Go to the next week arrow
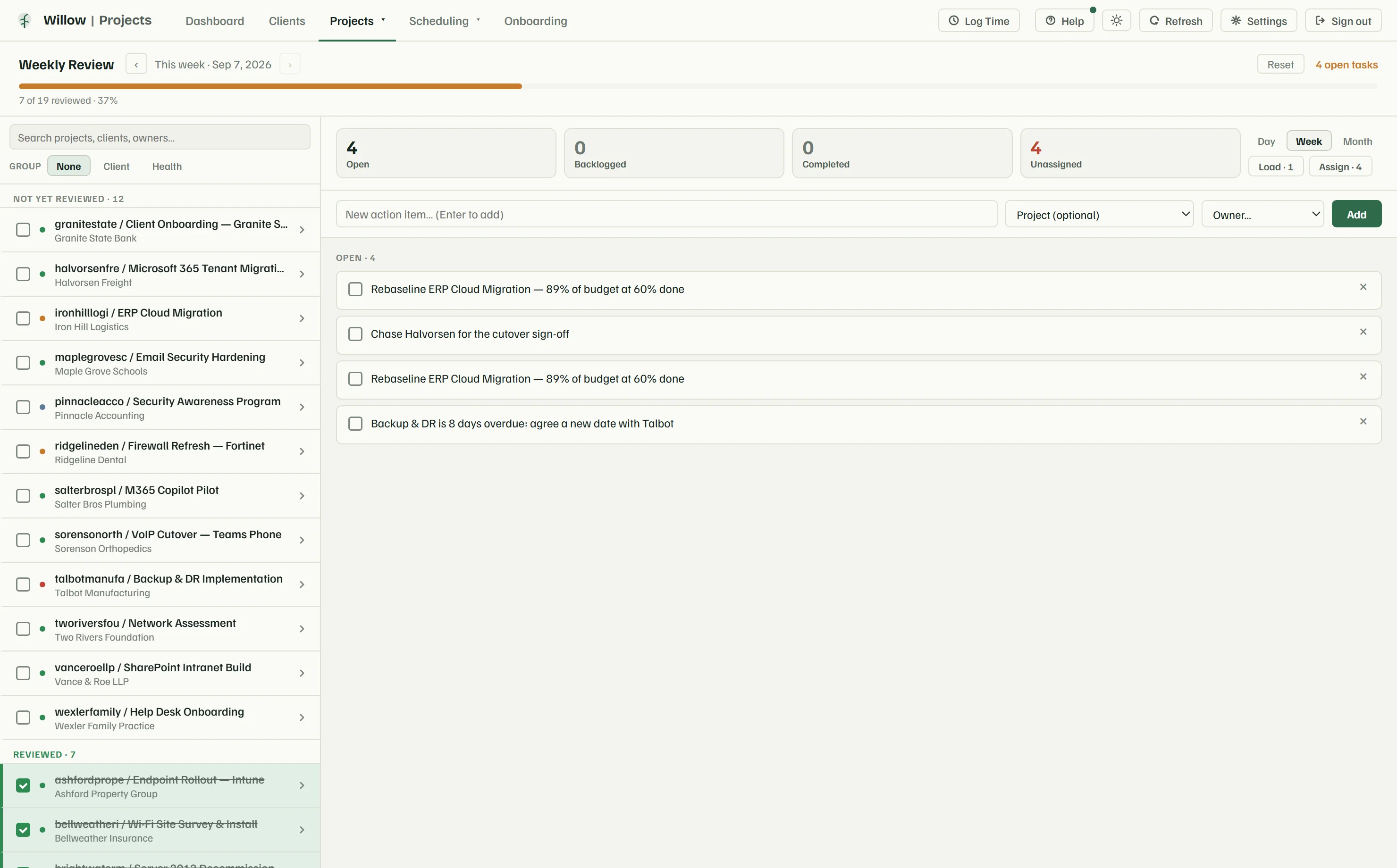 coord(290,64)
